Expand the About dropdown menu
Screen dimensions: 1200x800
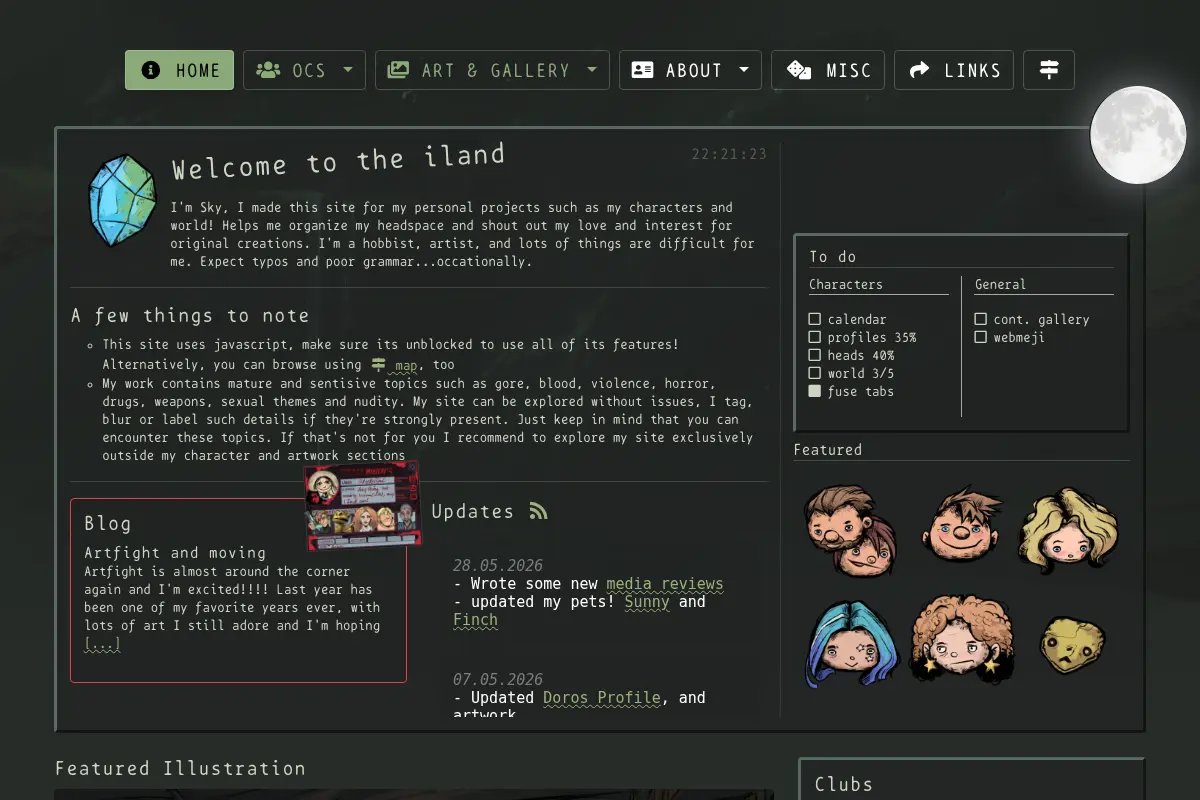tap(690, 70)
